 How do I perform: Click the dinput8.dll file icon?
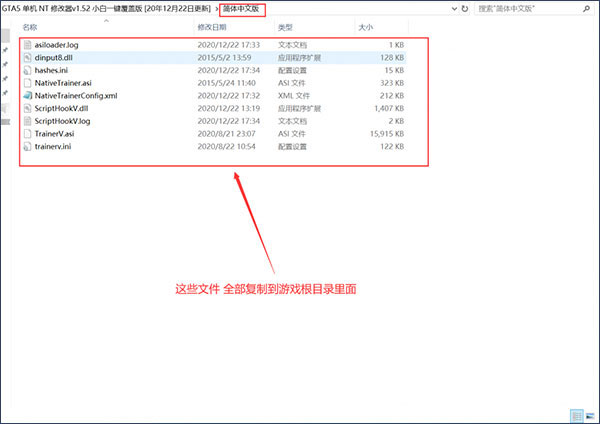tap(27, 58)
